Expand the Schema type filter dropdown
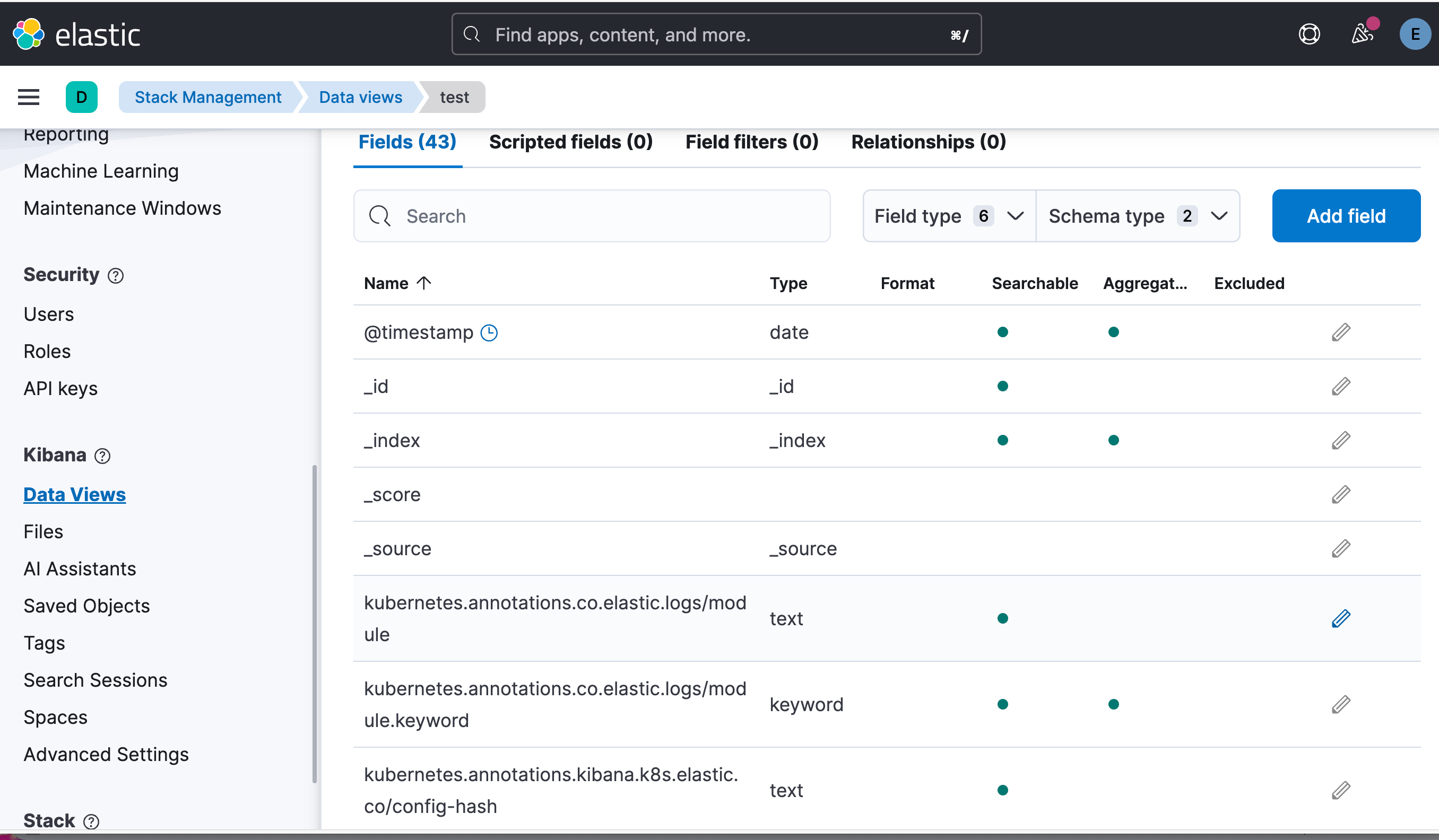Screen dimensions: 1439x840 point(1137,216)
